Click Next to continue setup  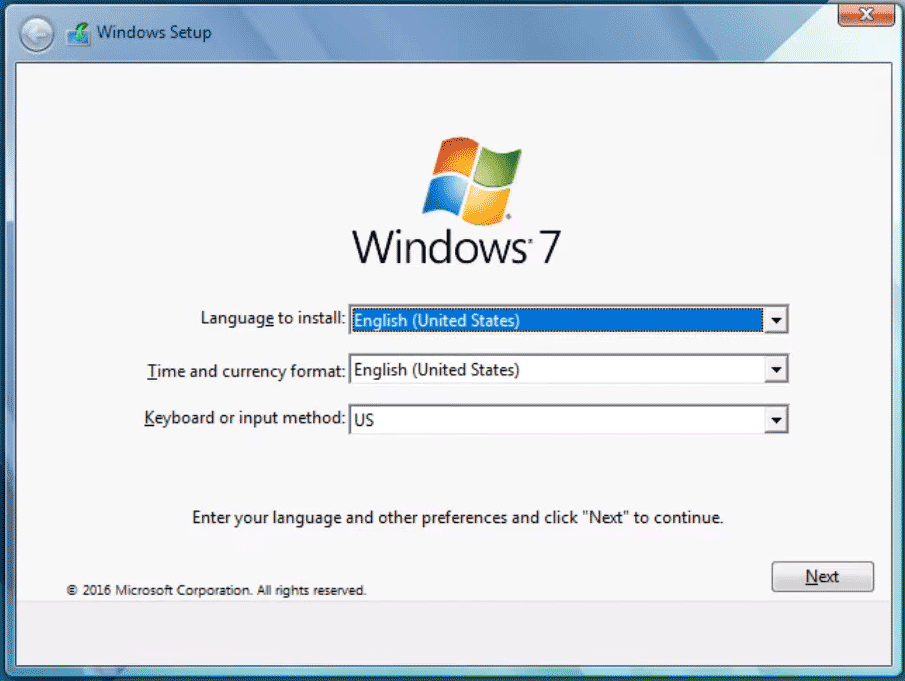click(822, 577)
